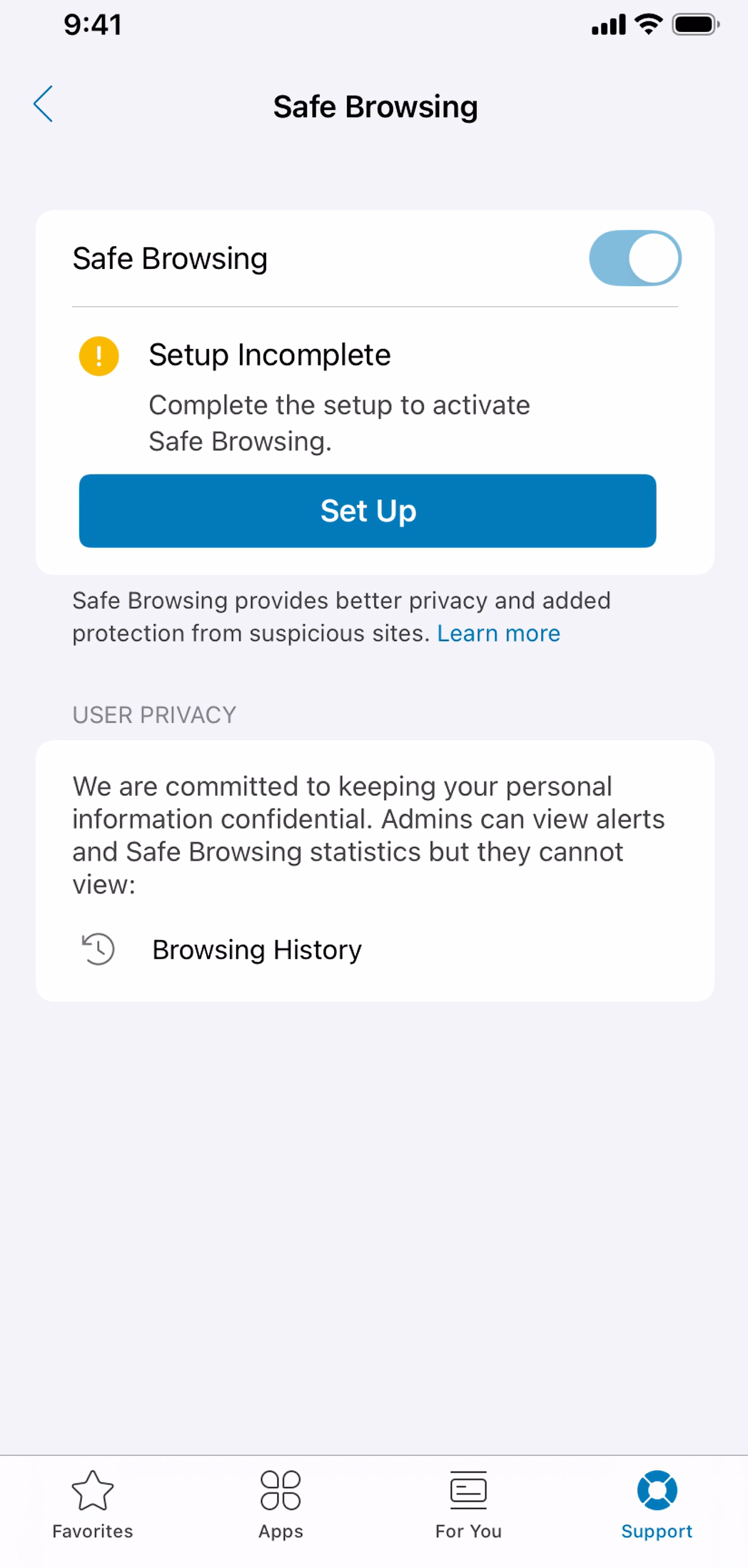Open Favorites star icon in tab bar

(x=93, y=1489)
